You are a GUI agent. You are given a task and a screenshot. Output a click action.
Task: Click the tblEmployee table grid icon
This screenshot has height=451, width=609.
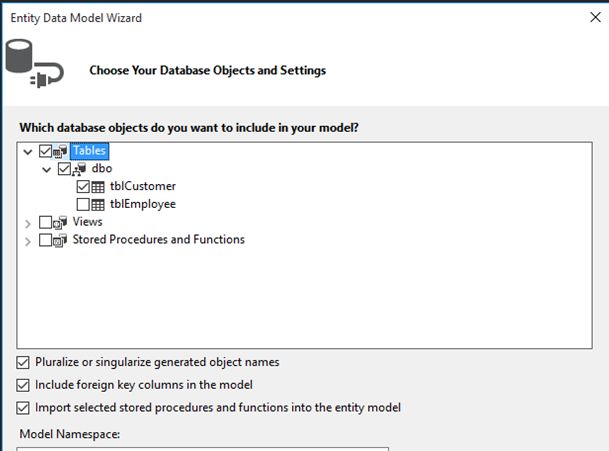(x=98, y=204)
